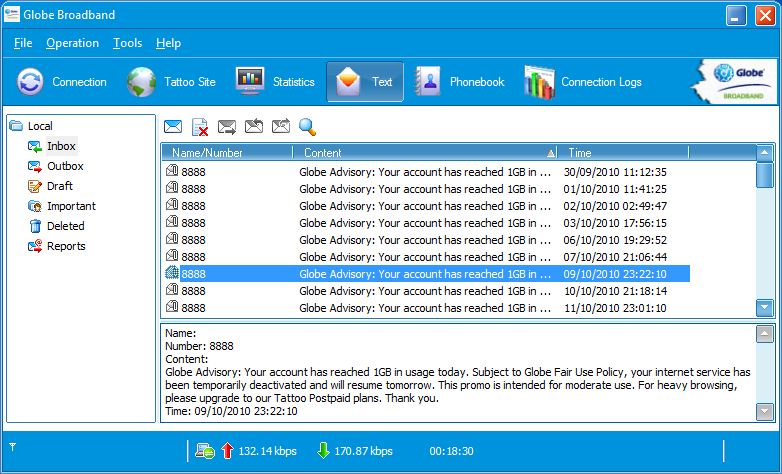This screenshot has width=782, height=474.
Task: Click the window title bar app icon
Action: tap(12, 14)
